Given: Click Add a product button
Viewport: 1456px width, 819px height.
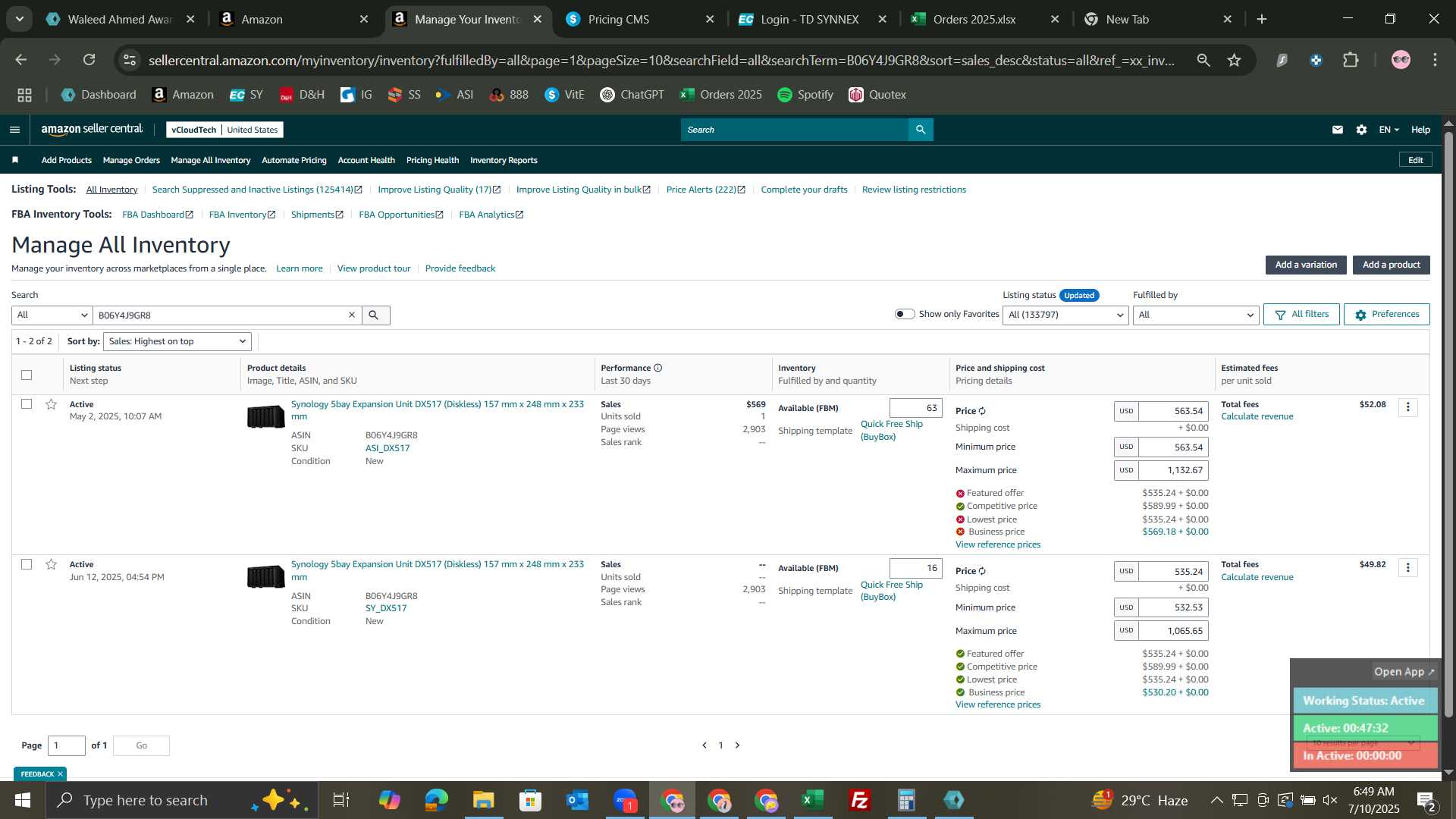Looking at the screenshot, I should [x=1391, y=265].
